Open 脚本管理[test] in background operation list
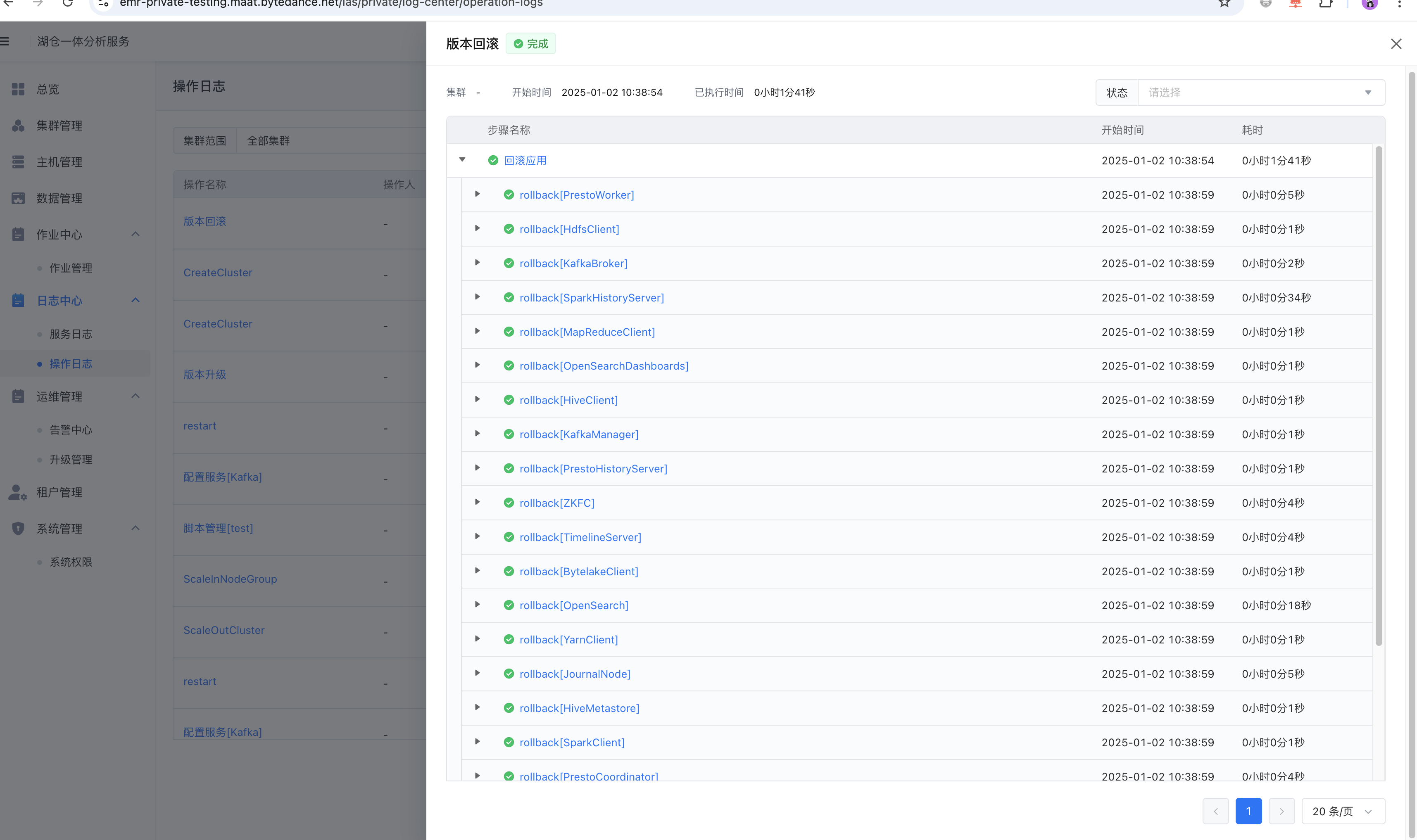This screenshot has height=840, width=1417. tap(218, 528)
